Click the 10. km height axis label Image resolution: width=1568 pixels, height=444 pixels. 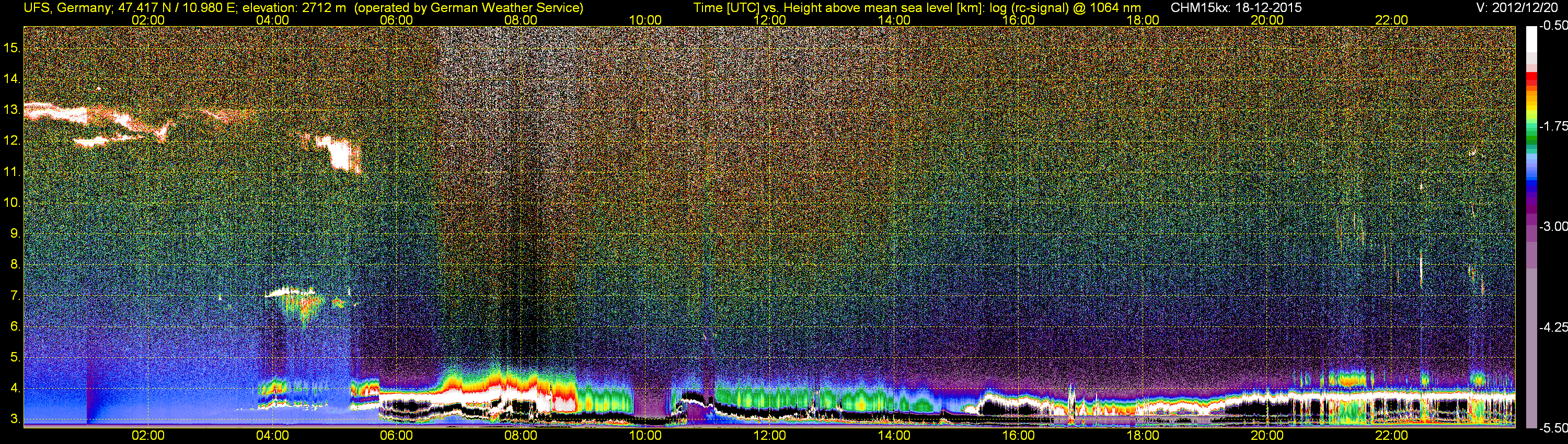coord(12,203)
